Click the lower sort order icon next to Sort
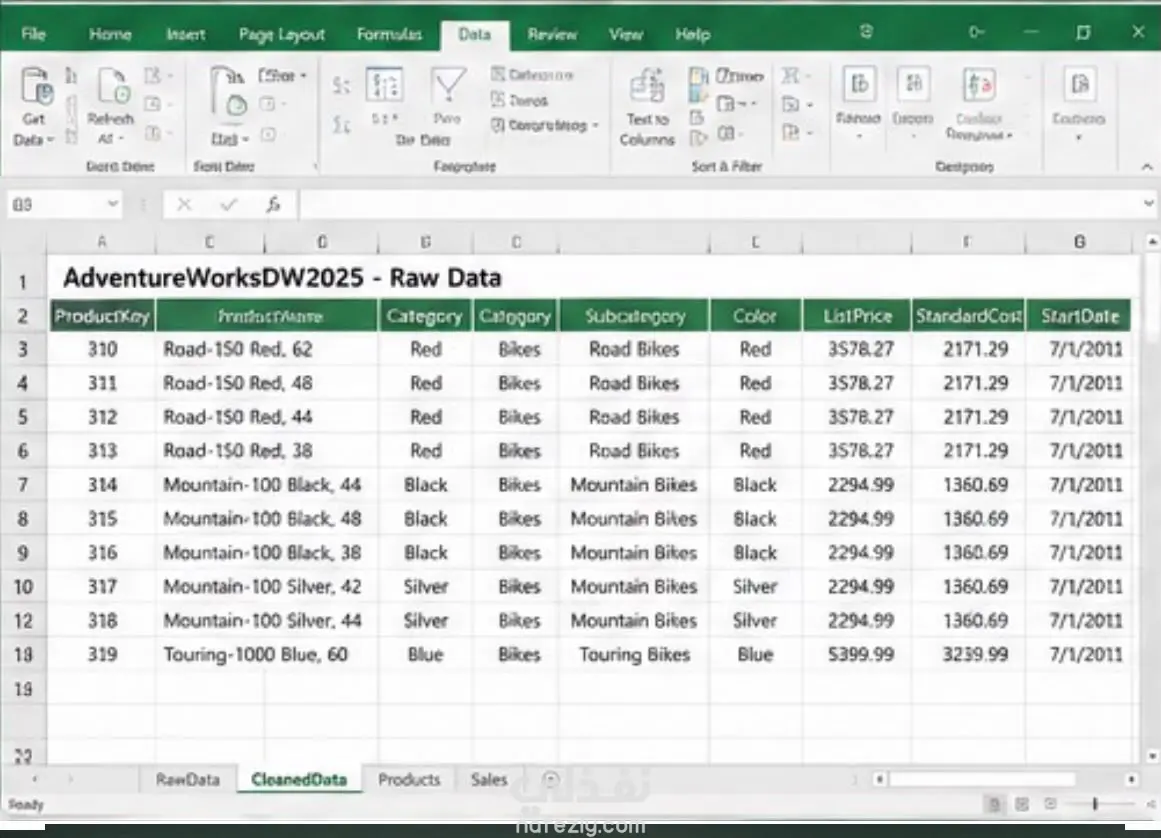The height and width of the screenshot is (838, 1161). click(341, 124)
